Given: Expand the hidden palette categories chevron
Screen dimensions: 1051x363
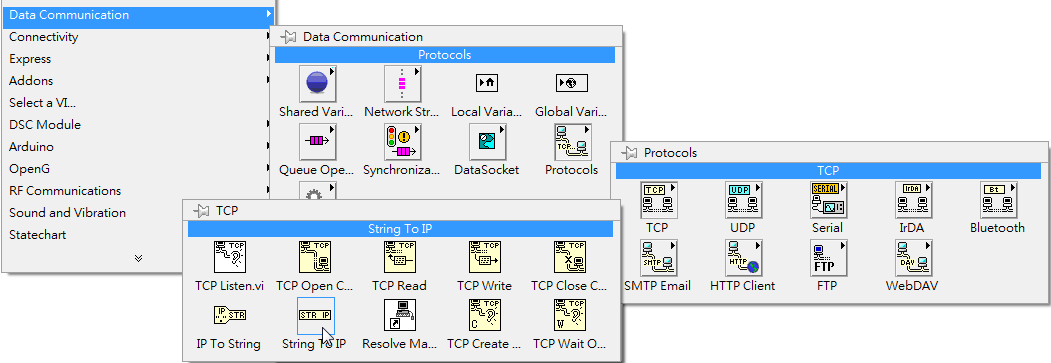Looking at the screenshot, I should pos(138,258).
